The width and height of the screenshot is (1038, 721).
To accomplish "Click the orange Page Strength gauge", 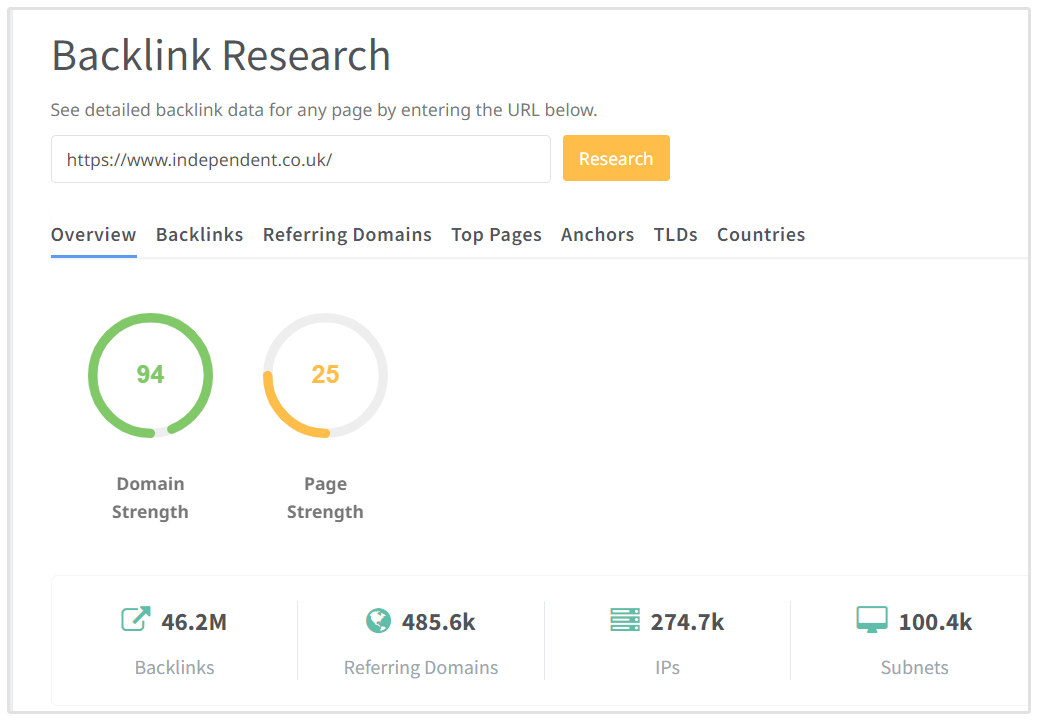I will [325, 375].
